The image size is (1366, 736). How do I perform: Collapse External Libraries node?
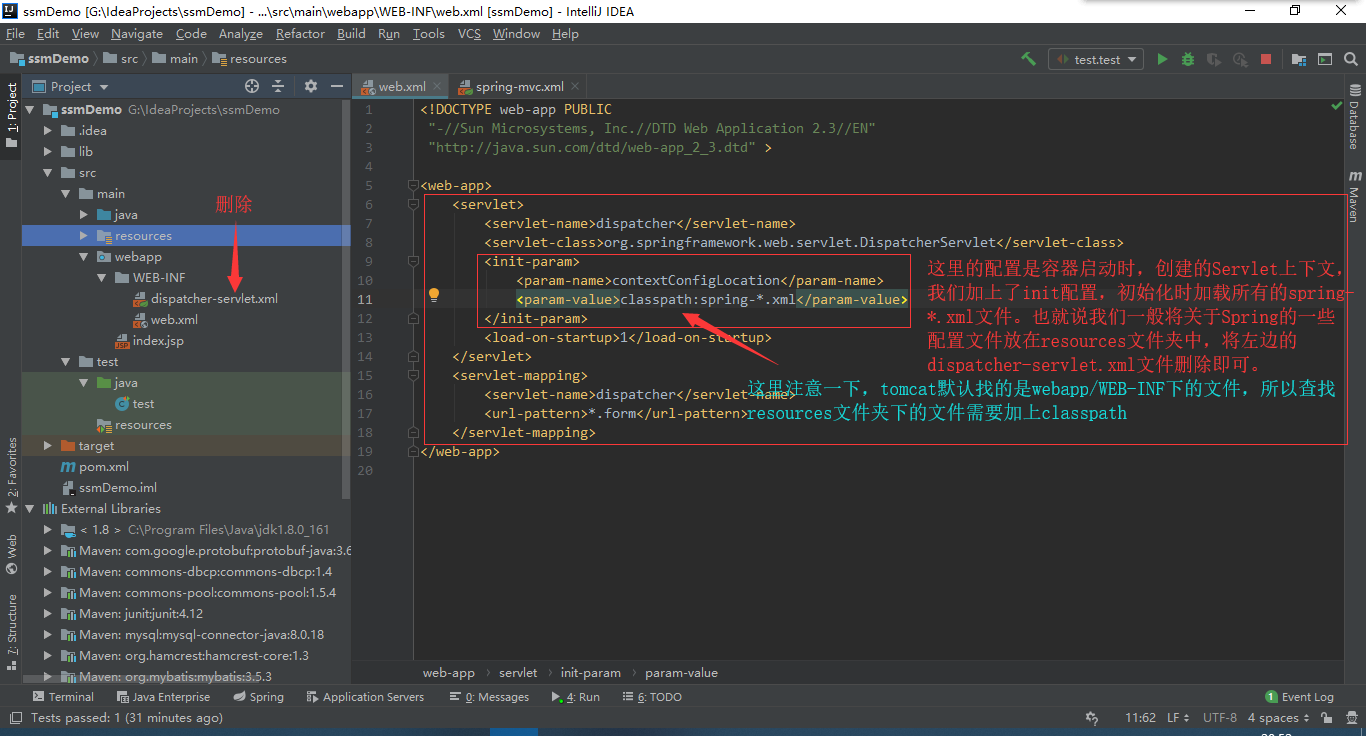(x=29, y=509)
